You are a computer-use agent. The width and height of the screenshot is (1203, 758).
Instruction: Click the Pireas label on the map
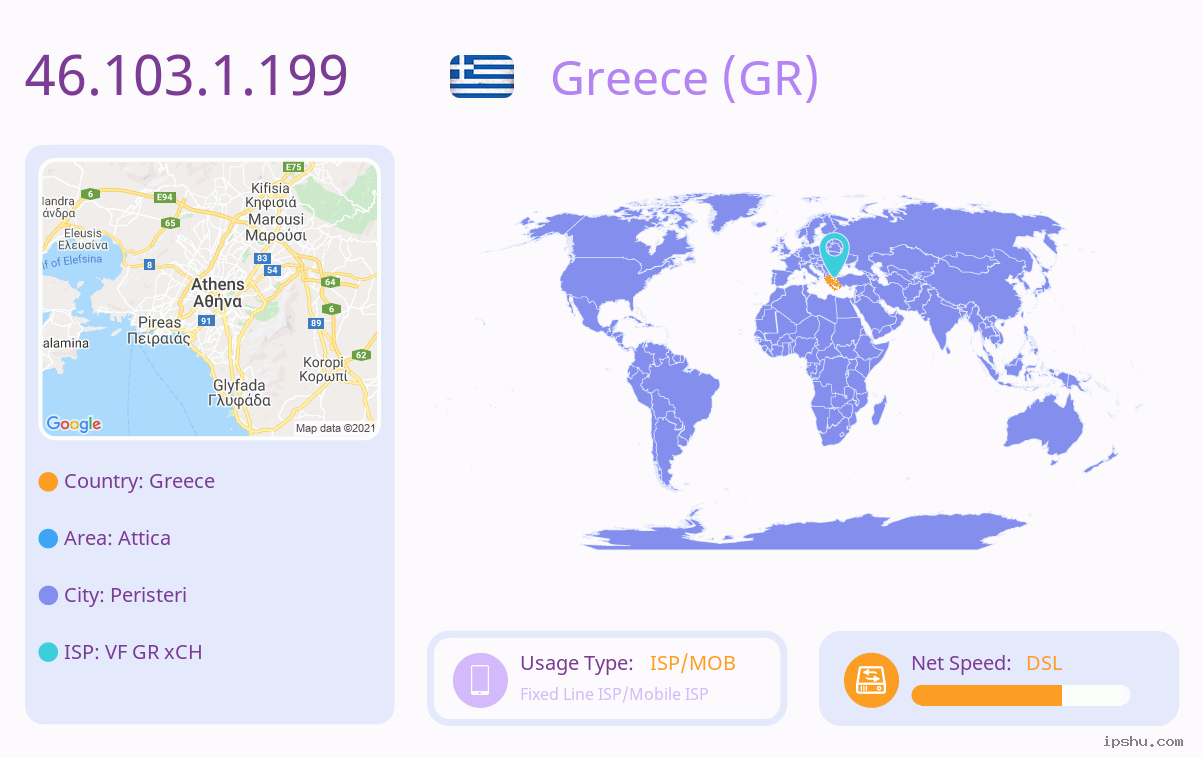[160, 322]
